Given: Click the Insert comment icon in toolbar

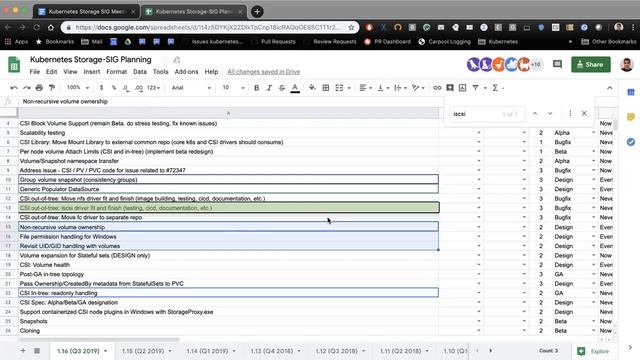Looking at the screenshot, I should [450, 88].
